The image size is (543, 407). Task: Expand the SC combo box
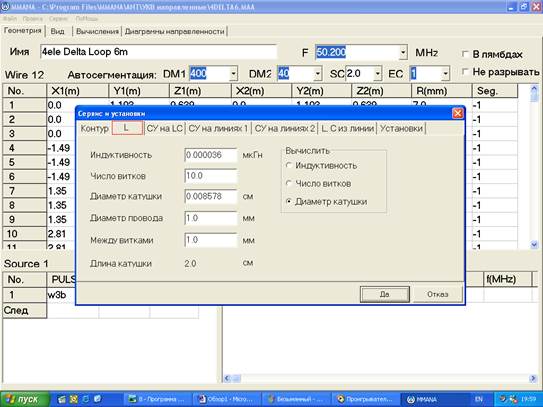377,73
